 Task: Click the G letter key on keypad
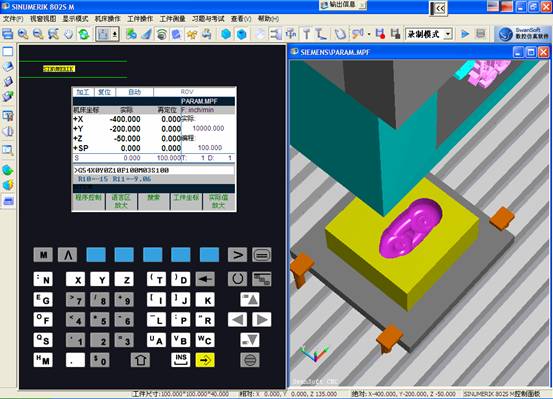pos(43,300)
